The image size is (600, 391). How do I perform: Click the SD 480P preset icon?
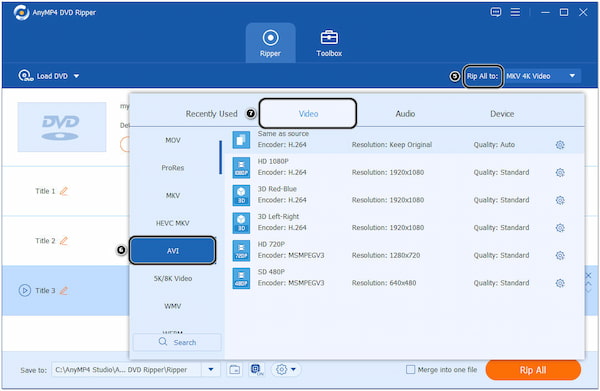[241, 278]
